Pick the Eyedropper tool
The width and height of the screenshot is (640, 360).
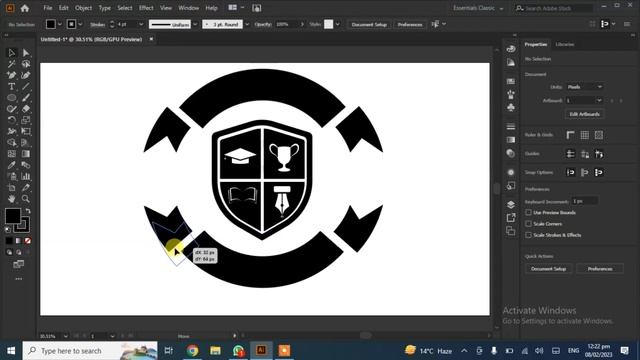coord(11,165)
